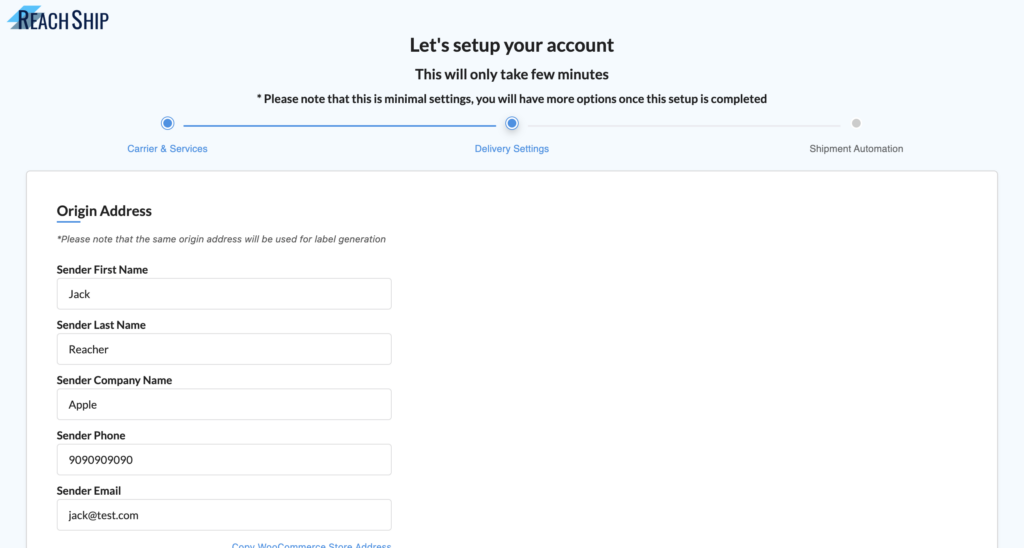Click into the Sender Company Name field
The width and height of the screenshot is (1024, 548).
point(224,404)
